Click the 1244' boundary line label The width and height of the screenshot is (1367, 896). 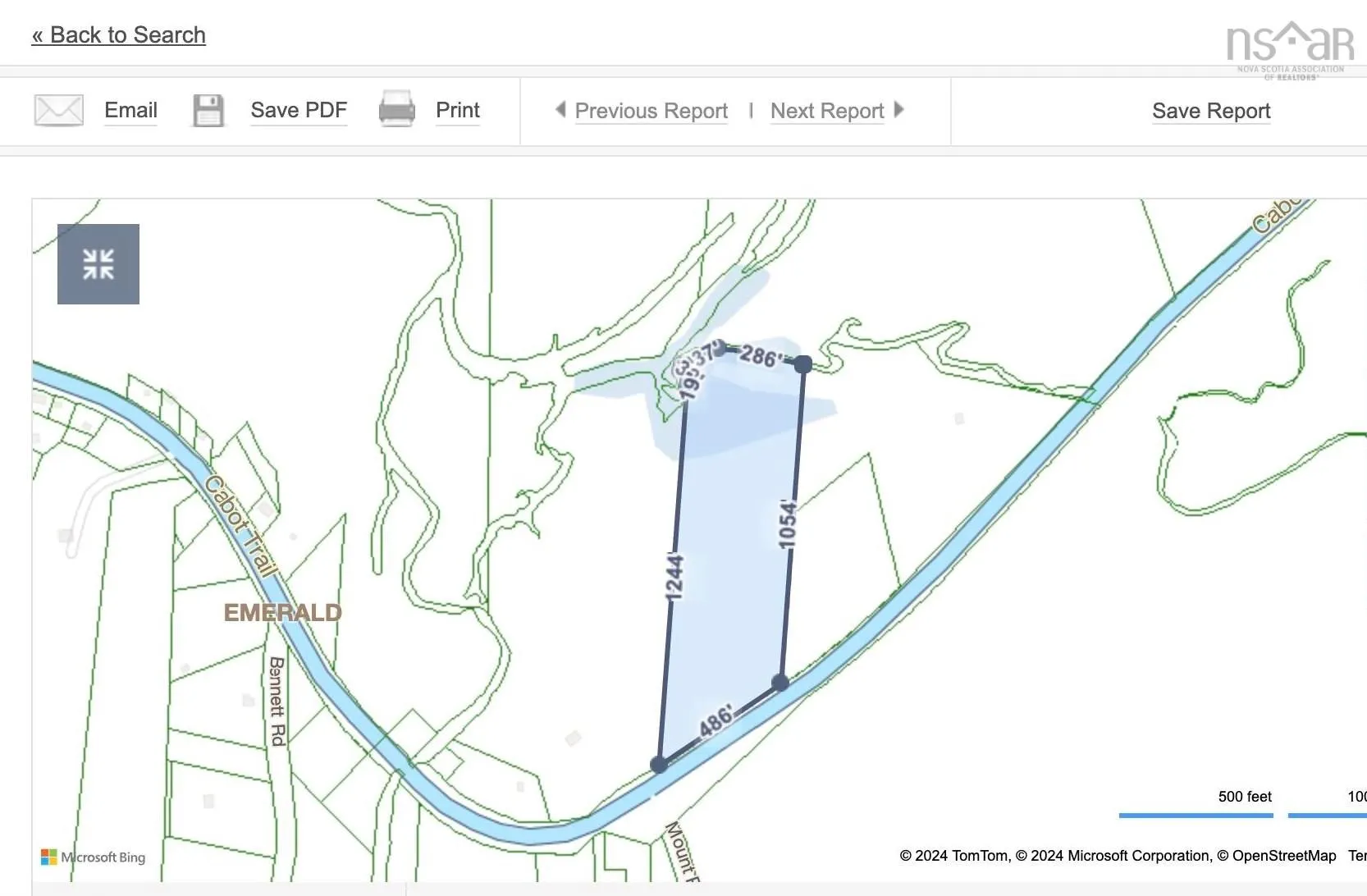point(674,577)
